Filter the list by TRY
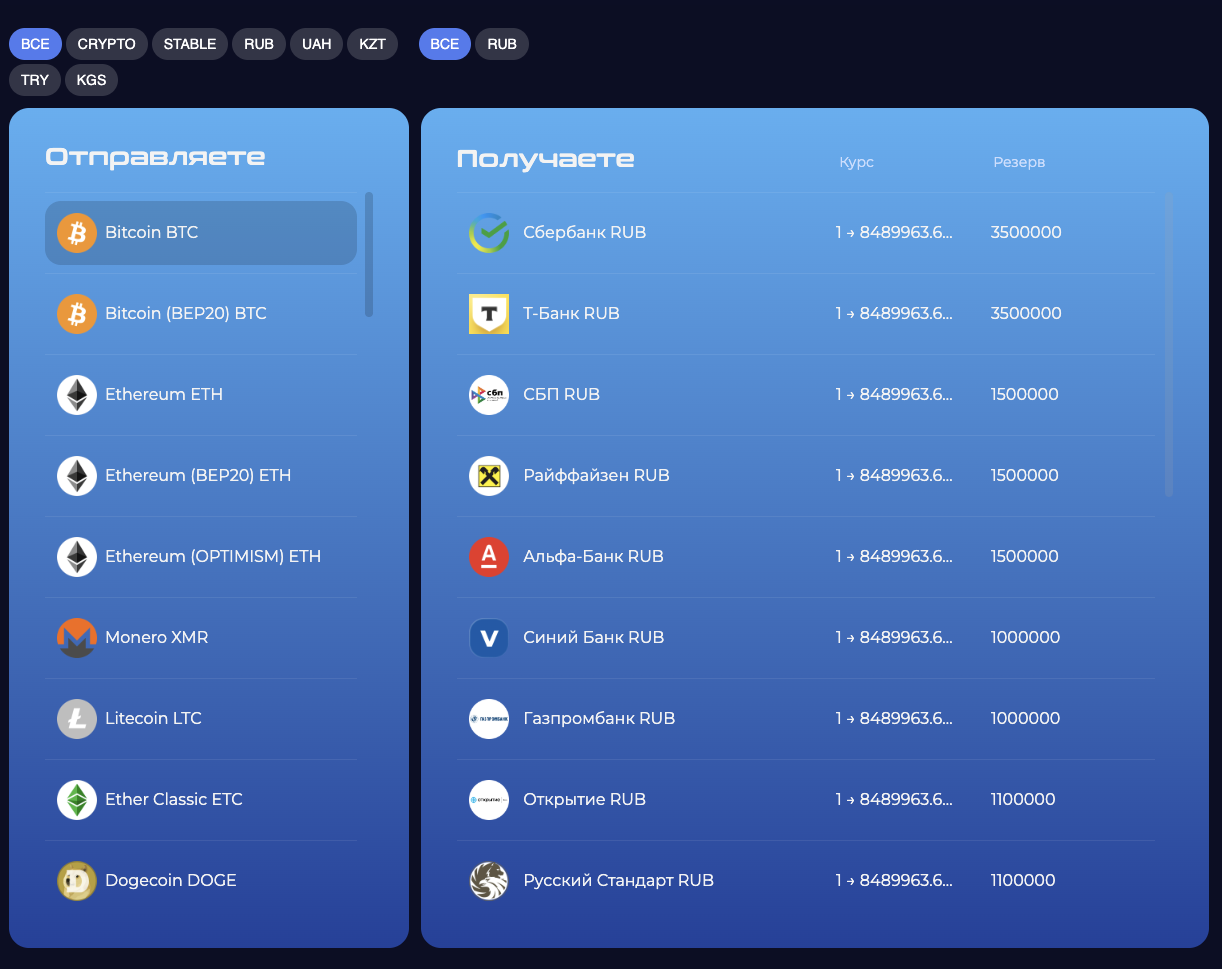Image resolution: width=1222 pixels, height=969 pixels. click(35, 80)
